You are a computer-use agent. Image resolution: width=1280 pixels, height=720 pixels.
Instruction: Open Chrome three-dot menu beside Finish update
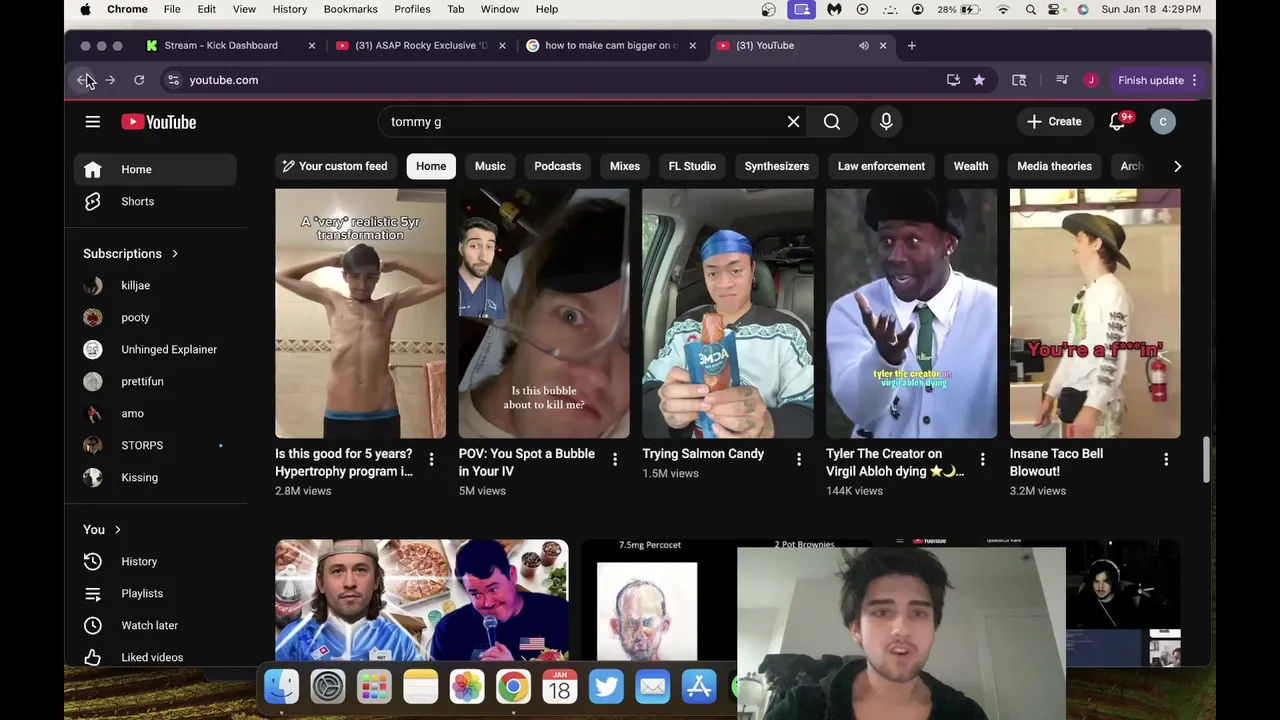click(x=1194, y=80)
